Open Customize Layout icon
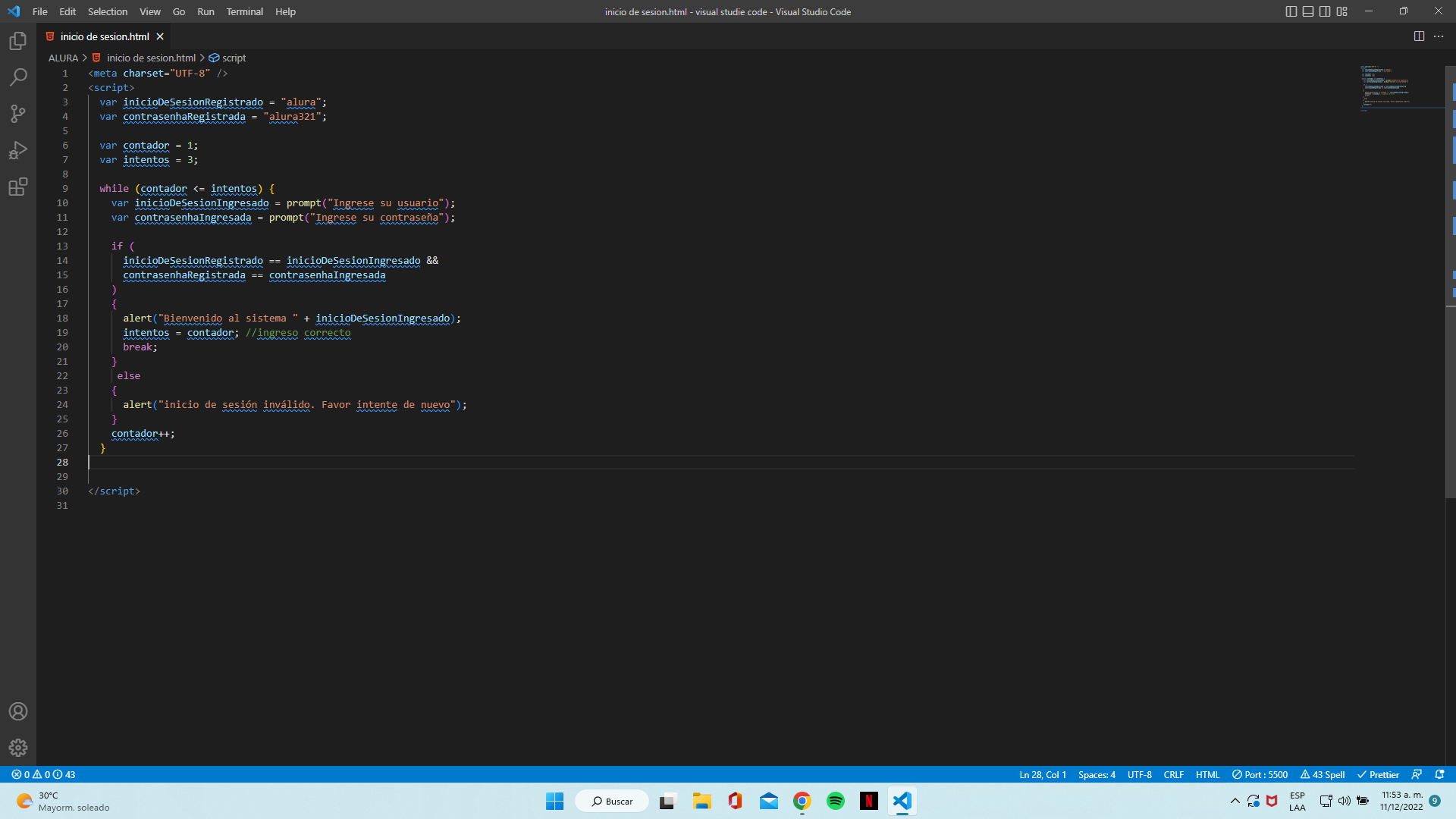The height and width of the screenshot is (819, 1456). coord(1342,11)
